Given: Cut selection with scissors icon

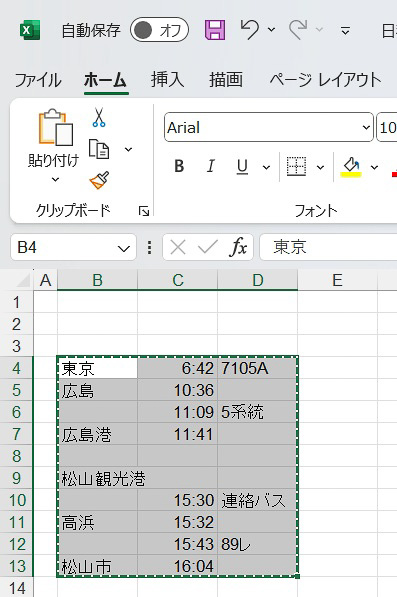Looking at the screenshot, I should coord(99,117).
